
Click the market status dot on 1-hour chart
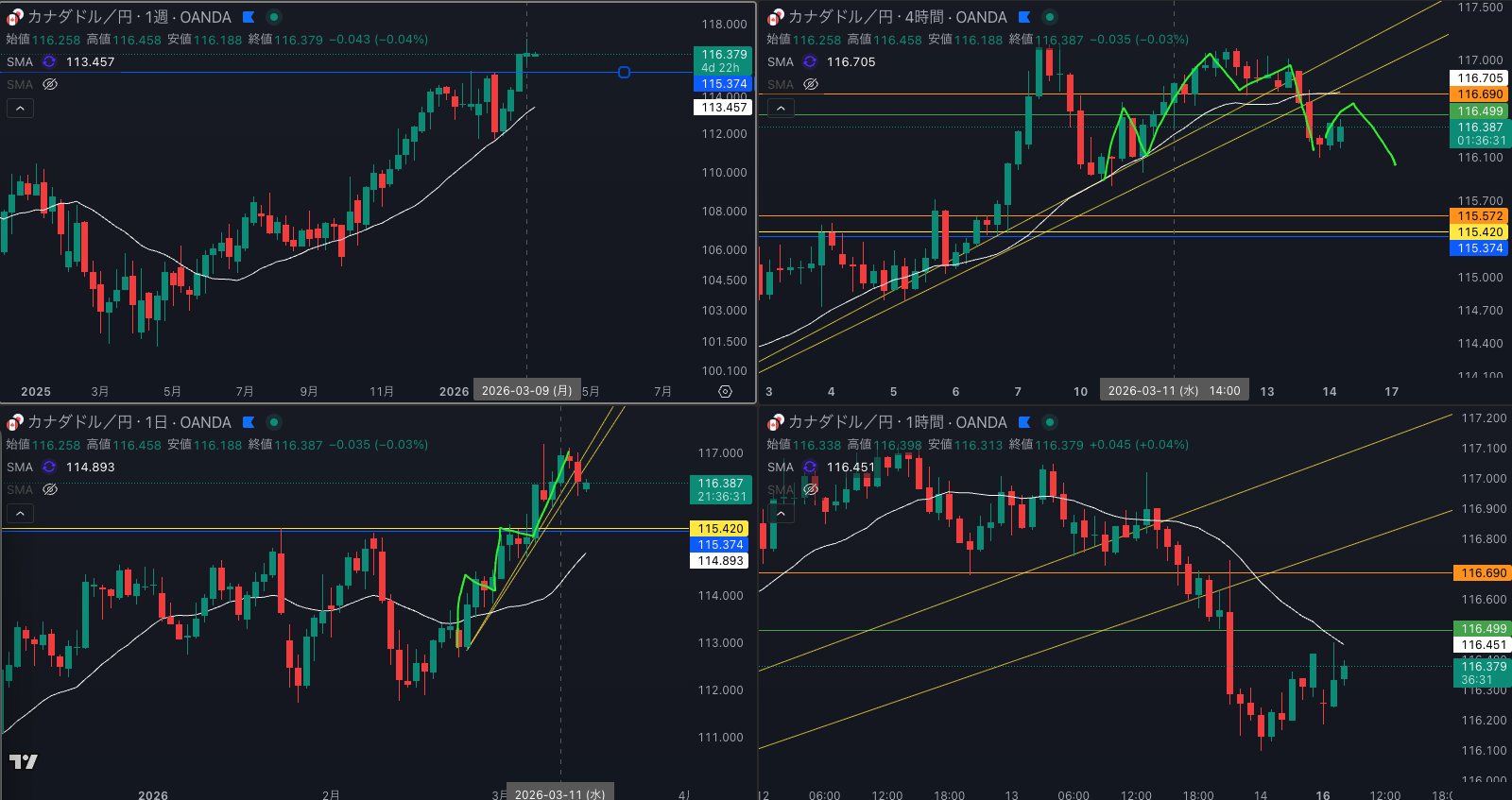tap(1050, 422)
